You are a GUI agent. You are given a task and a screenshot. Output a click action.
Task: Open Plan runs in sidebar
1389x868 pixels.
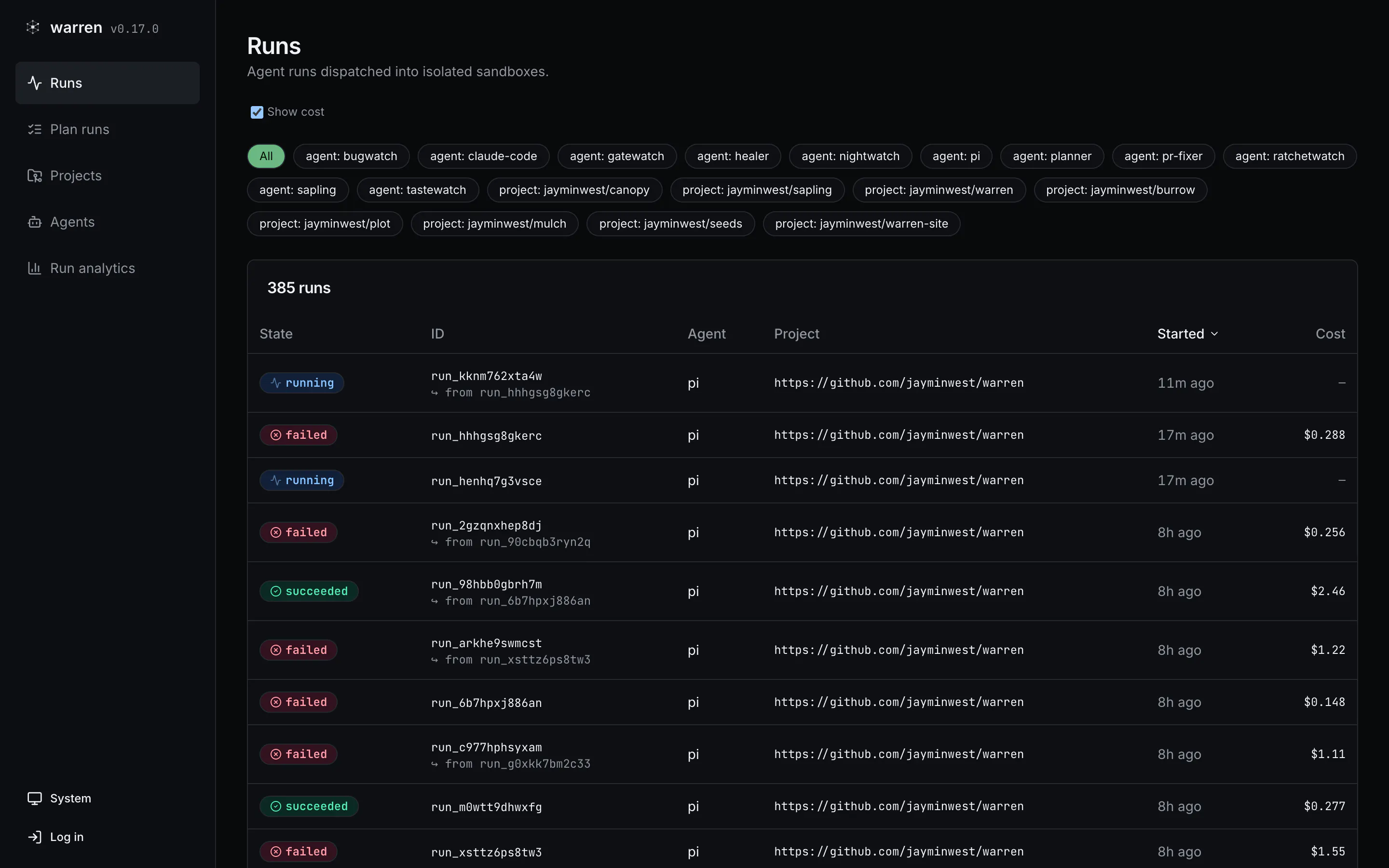pos(108,129)
